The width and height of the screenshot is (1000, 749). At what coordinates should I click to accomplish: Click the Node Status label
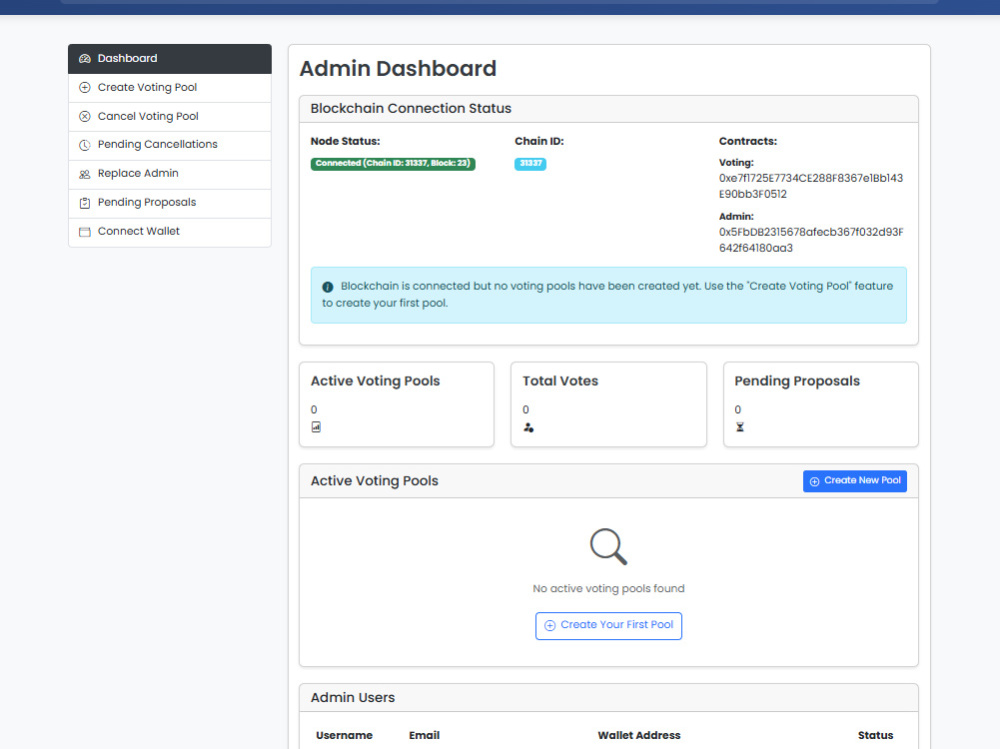pos(345,141)
